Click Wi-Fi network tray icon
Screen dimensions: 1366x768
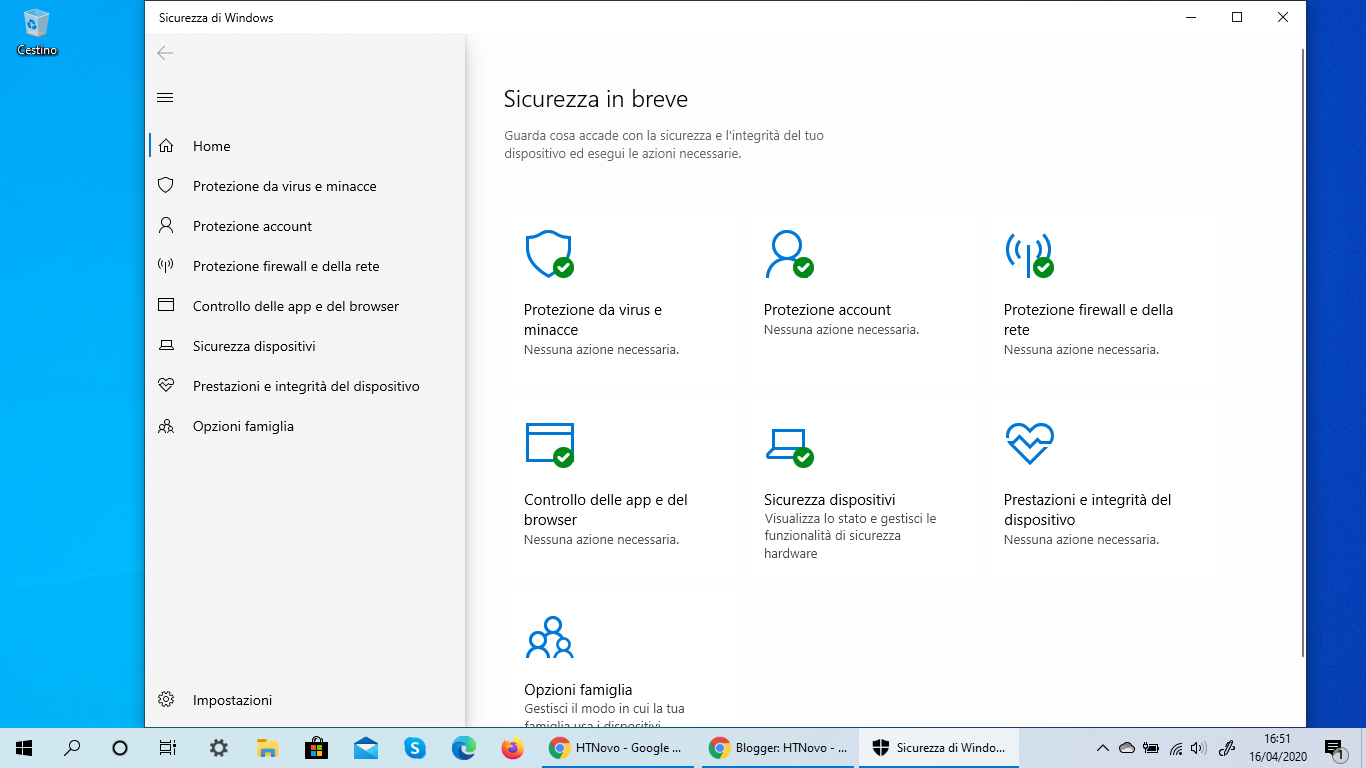[1176, 748]
